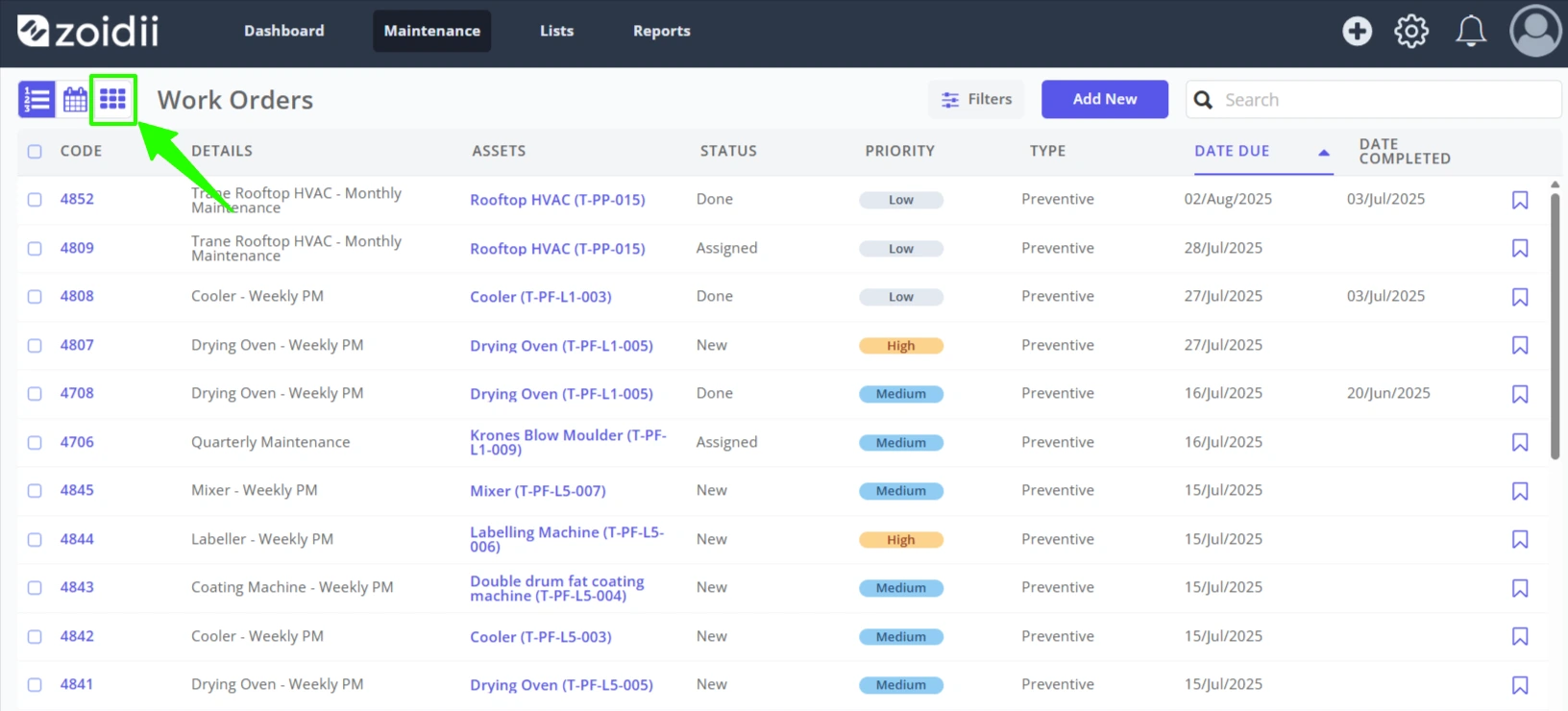Select checkbox for work order 4708
Screen dimensions: 1568x711
35,393
